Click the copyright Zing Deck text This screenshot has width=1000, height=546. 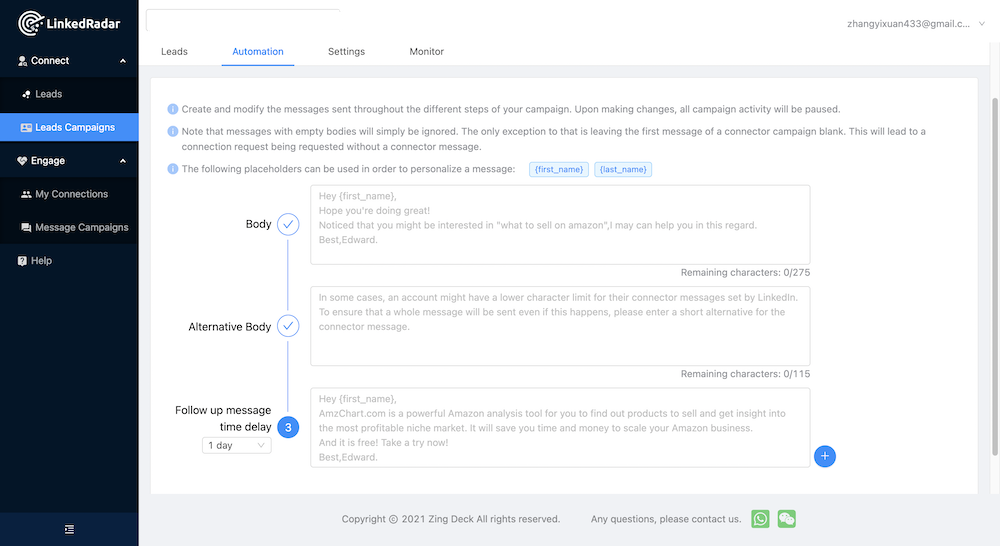click(450, 519)
